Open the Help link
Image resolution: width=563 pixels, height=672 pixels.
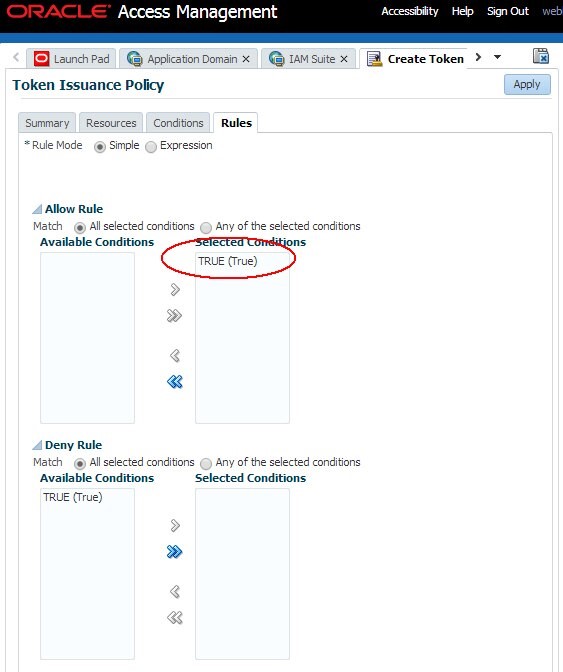pyautogui.click(x=462, y=11)
